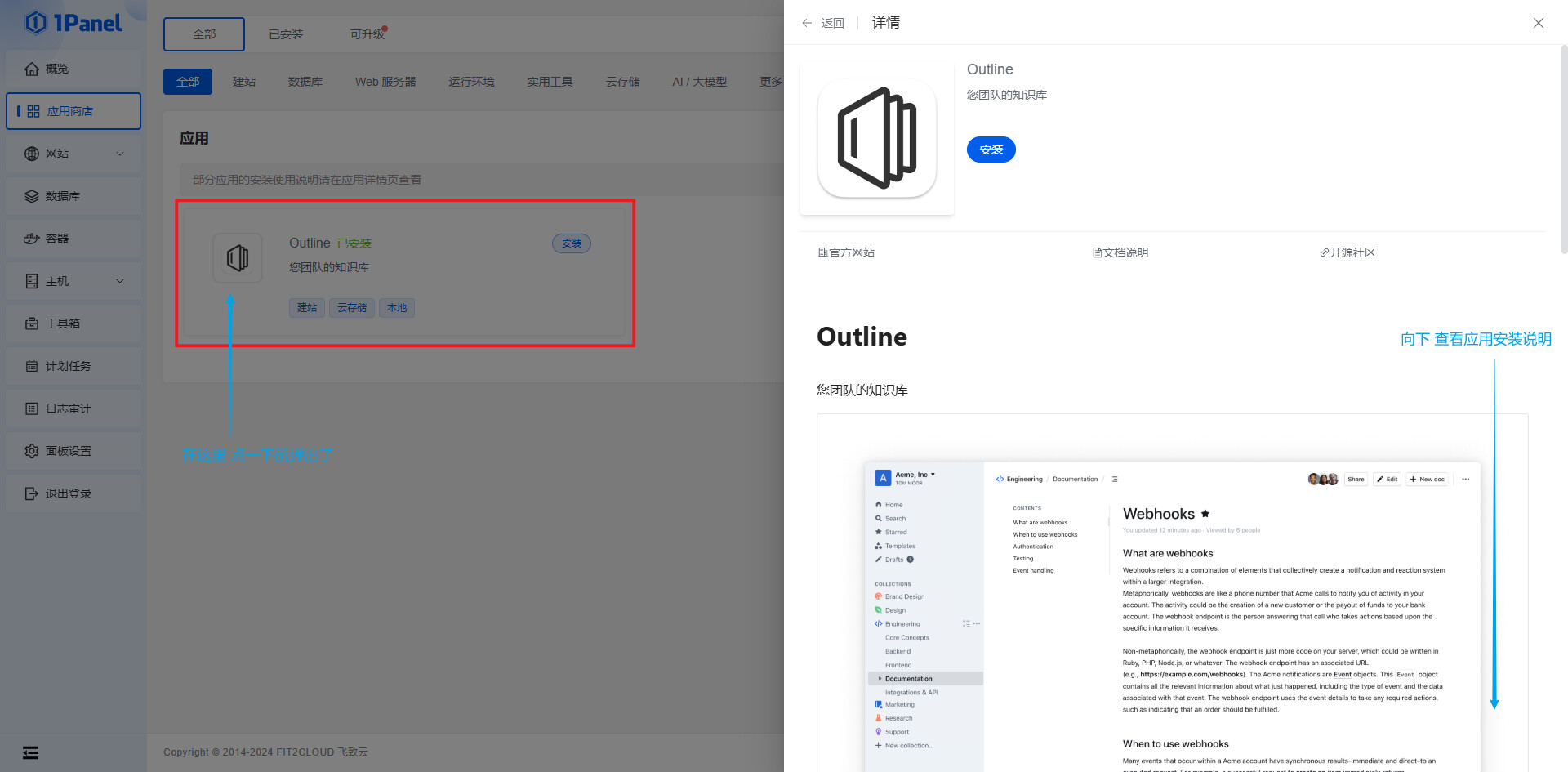Click the 本地 tag on Outline card

point(397,308)
